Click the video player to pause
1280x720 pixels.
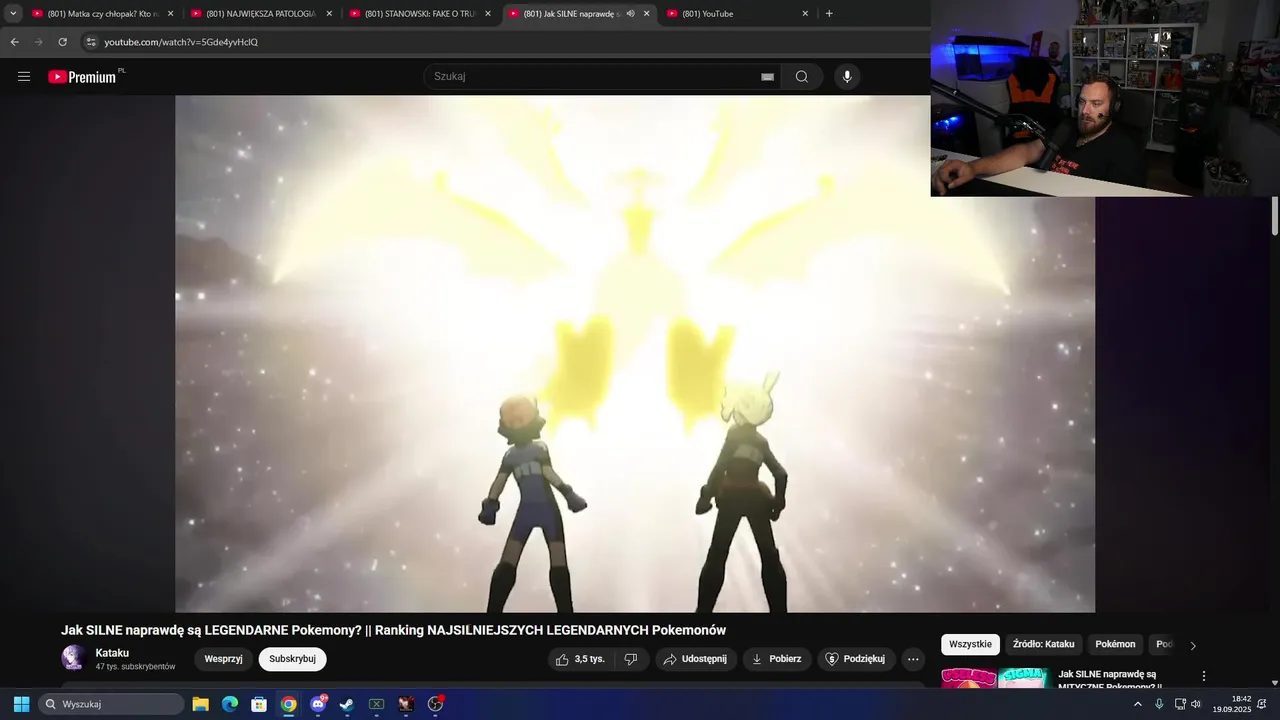[x=635, y=354]
